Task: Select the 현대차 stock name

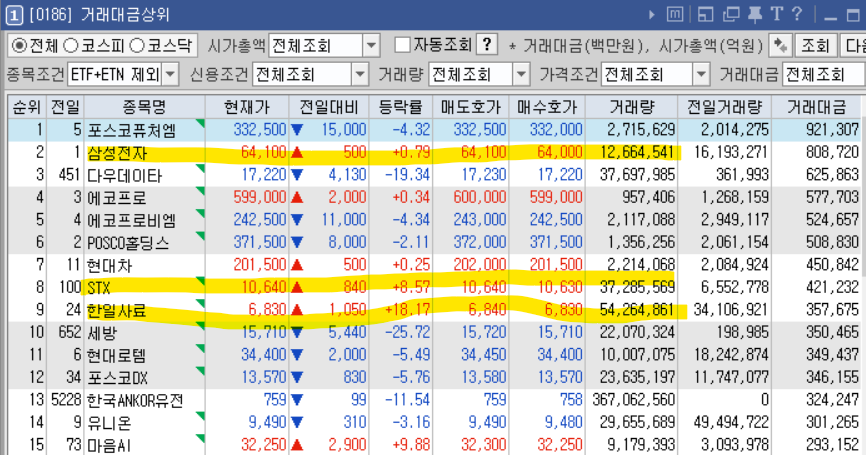Action: click(109, 266)
